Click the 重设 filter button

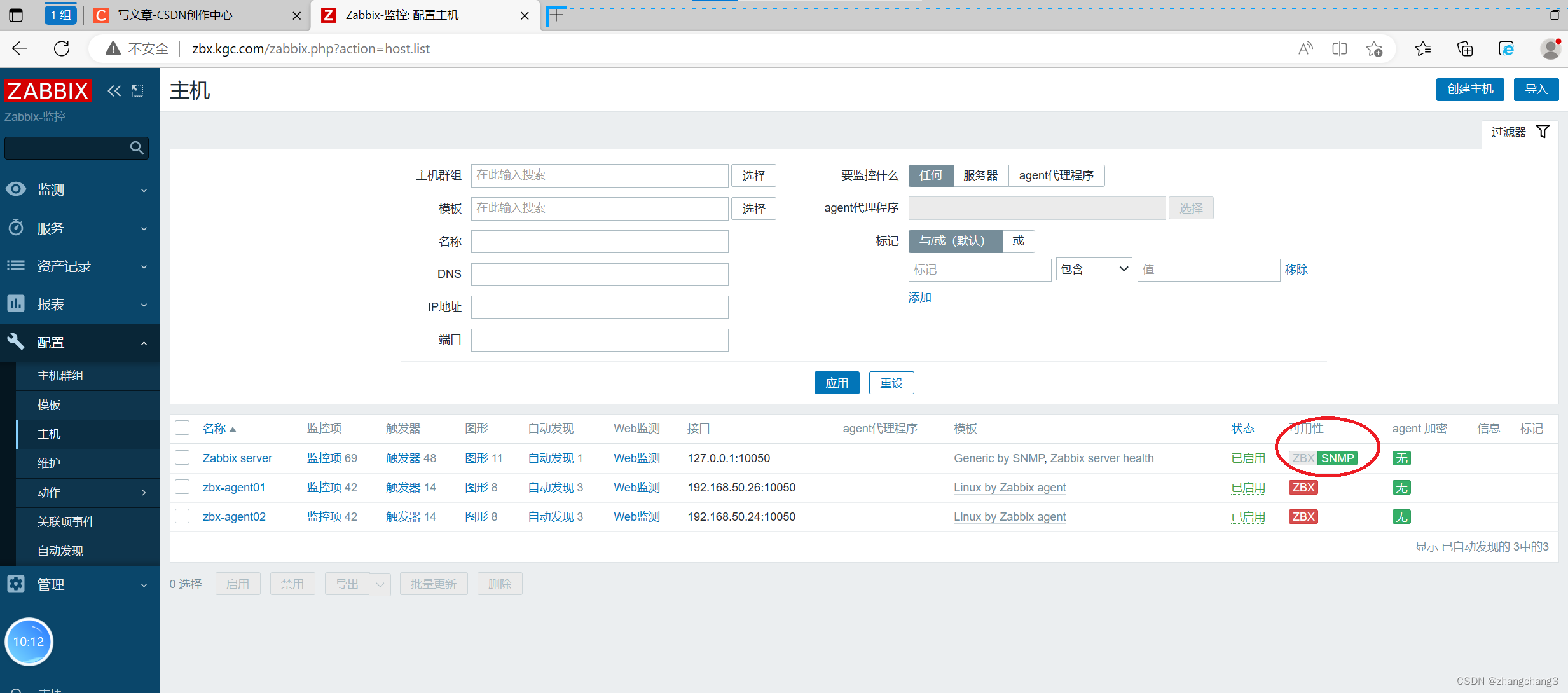[891, 383]
